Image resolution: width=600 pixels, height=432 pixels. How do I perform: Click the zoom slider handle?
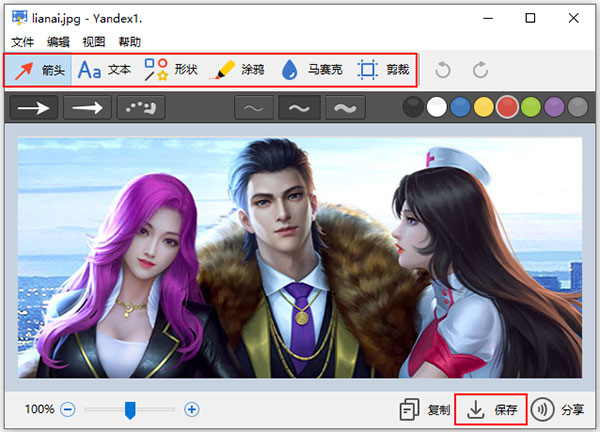(130, 409)
